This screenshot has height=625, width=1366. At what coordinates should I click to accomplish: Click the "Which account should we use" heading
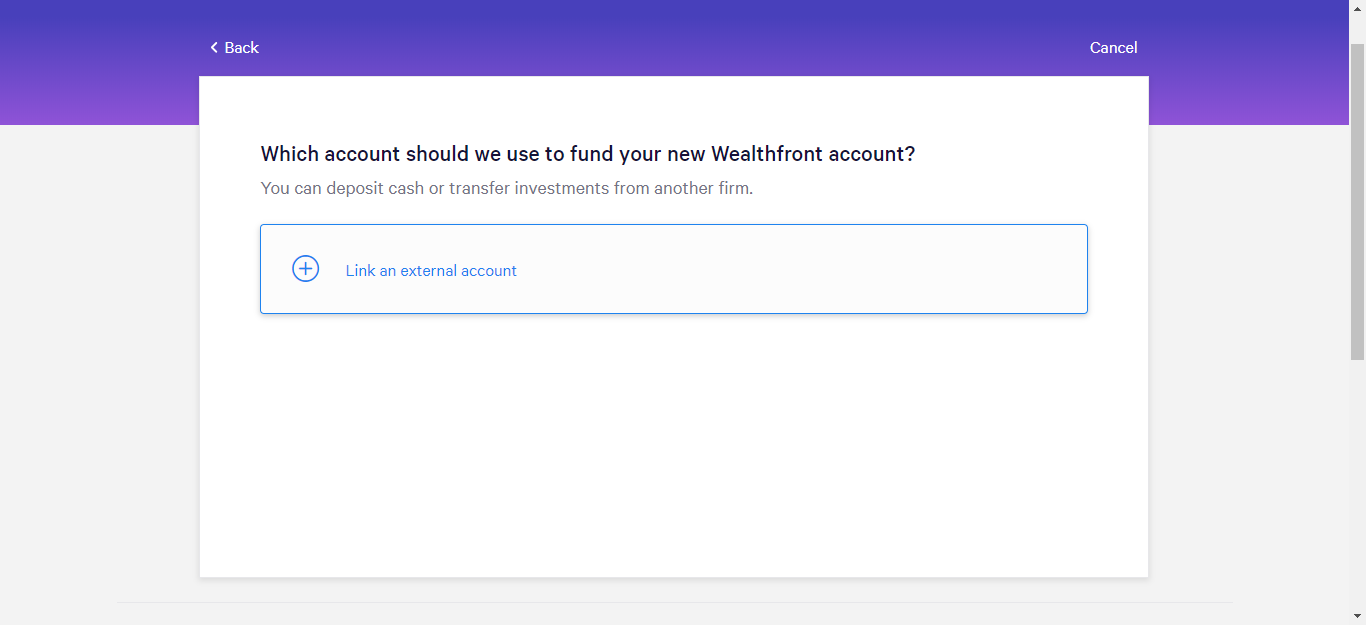(x=587, y=154)
